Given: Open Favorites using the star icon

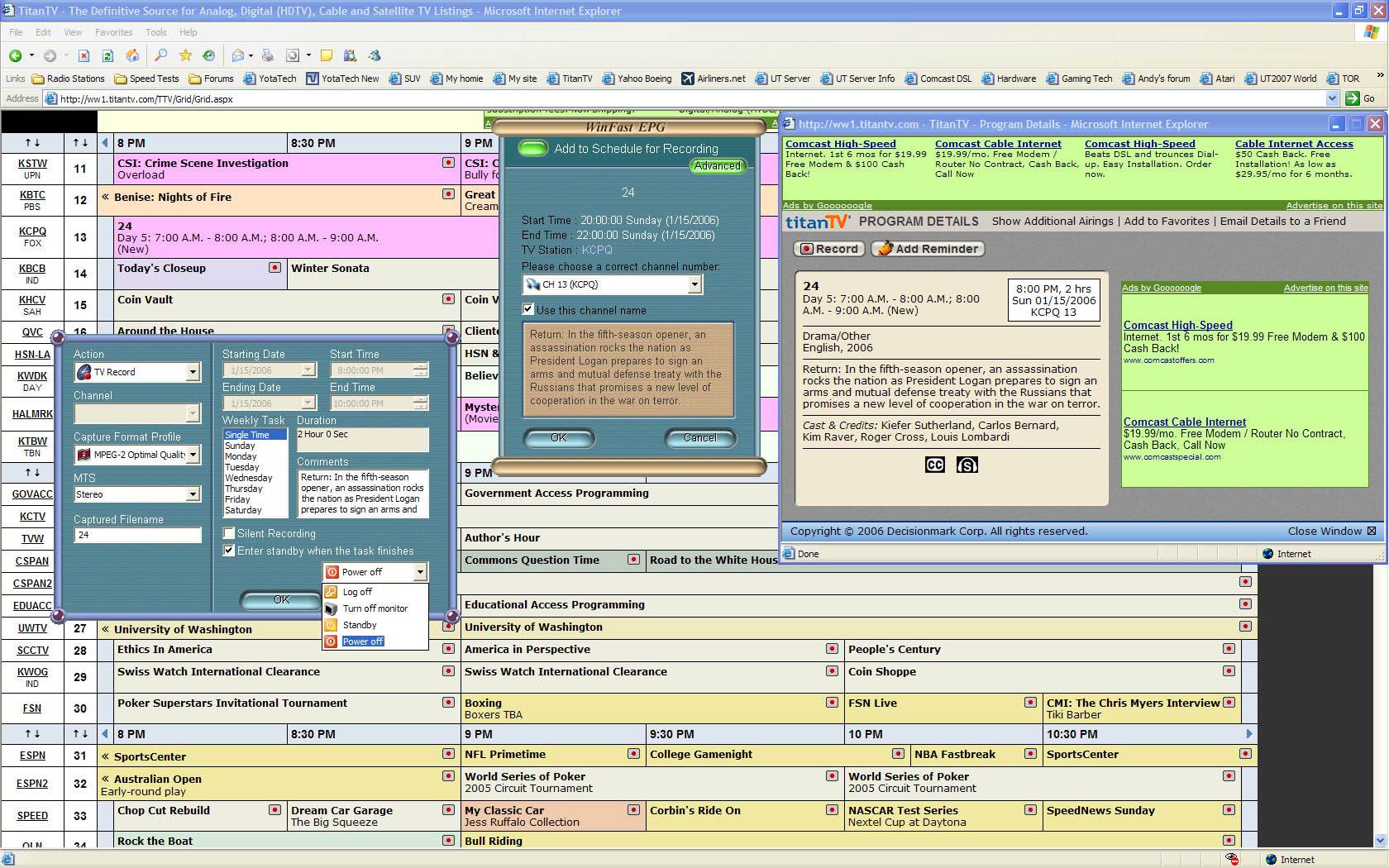Looking at the screenshot, I should click(185, 55).
